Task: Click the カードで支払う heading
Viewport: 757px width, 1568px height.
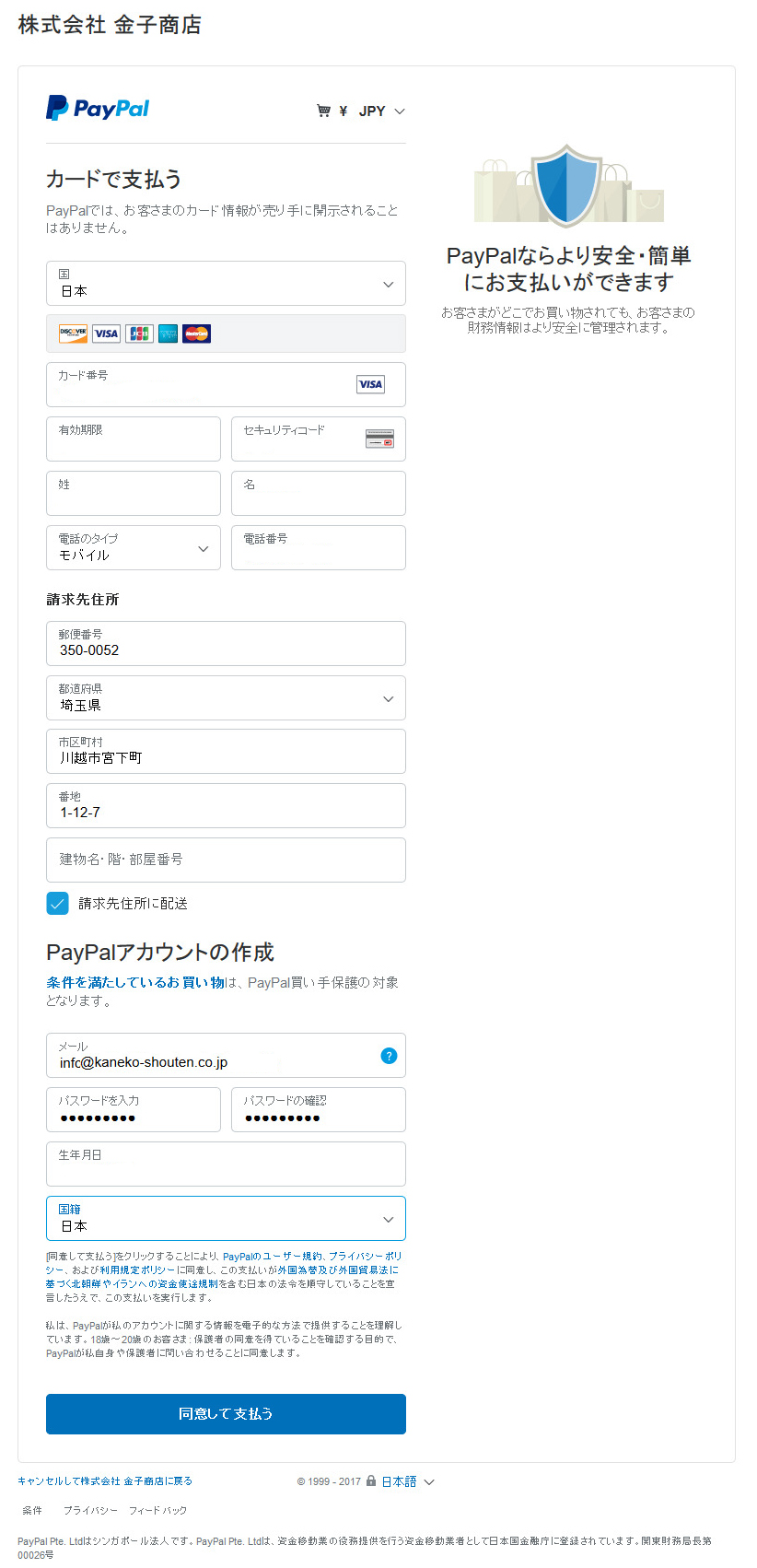Action: tap(114, 179)
